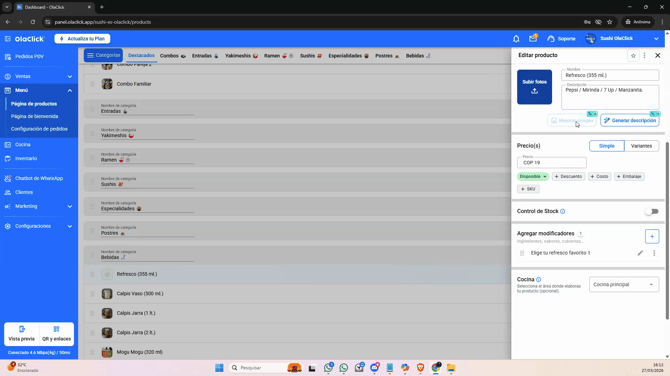Screen dimensions: 670x376
Task: Open File Explorer from taskbar
Action: [451, 368]
